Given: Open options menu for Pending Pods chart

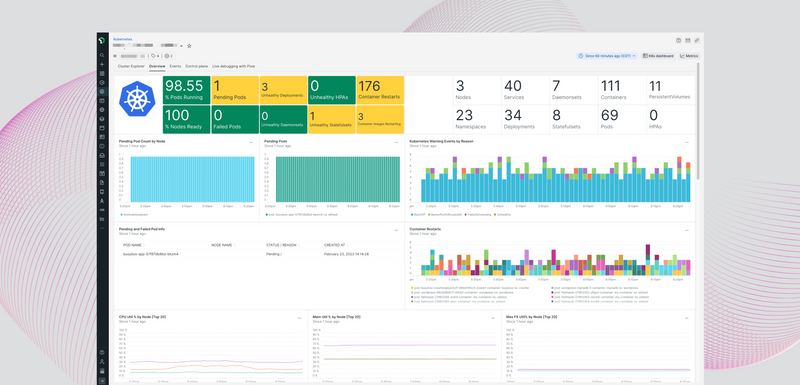Looking at the screenshot, I should [396, 143].
